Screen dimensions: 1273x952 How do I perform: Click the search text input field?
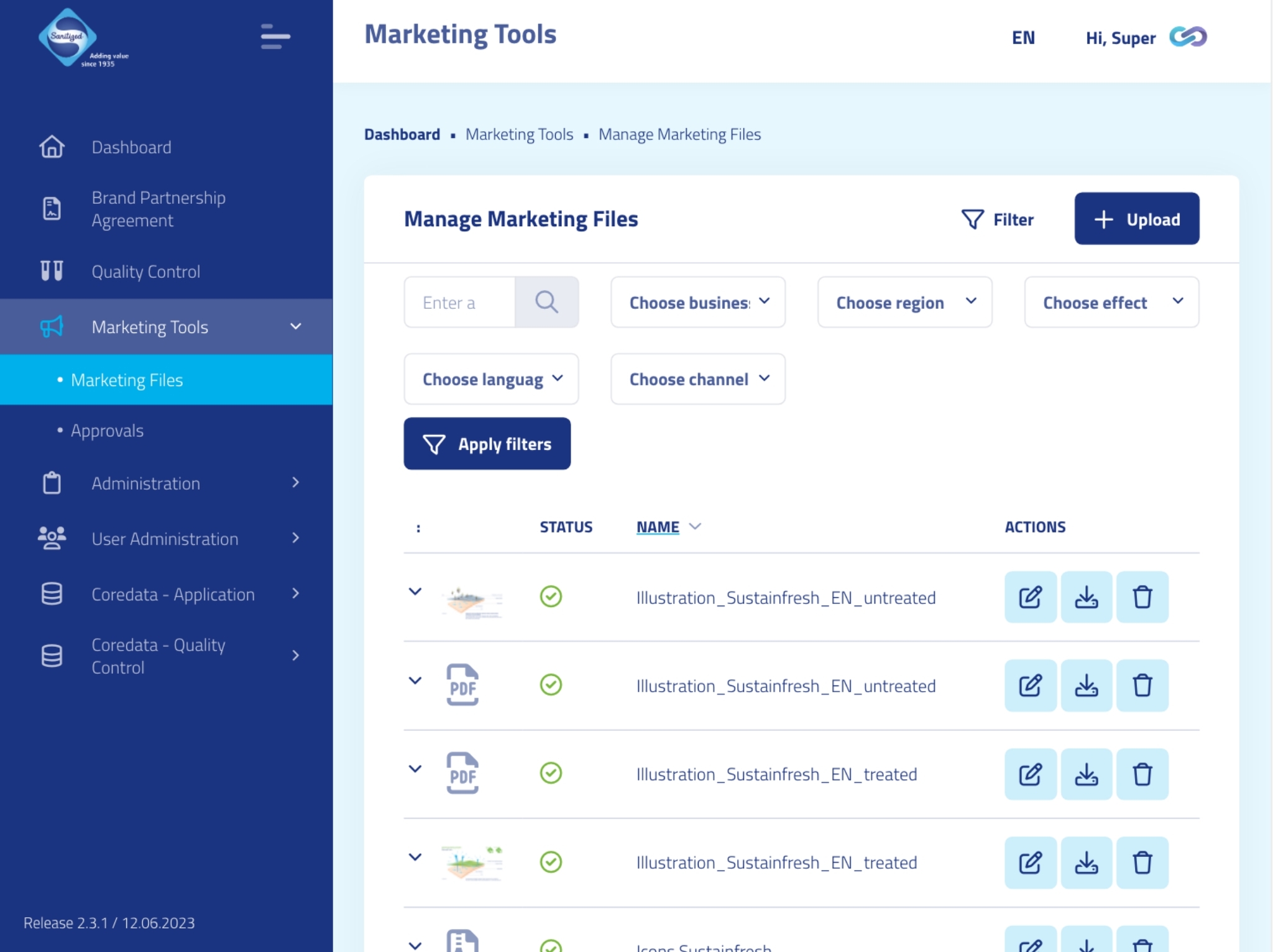459,302
